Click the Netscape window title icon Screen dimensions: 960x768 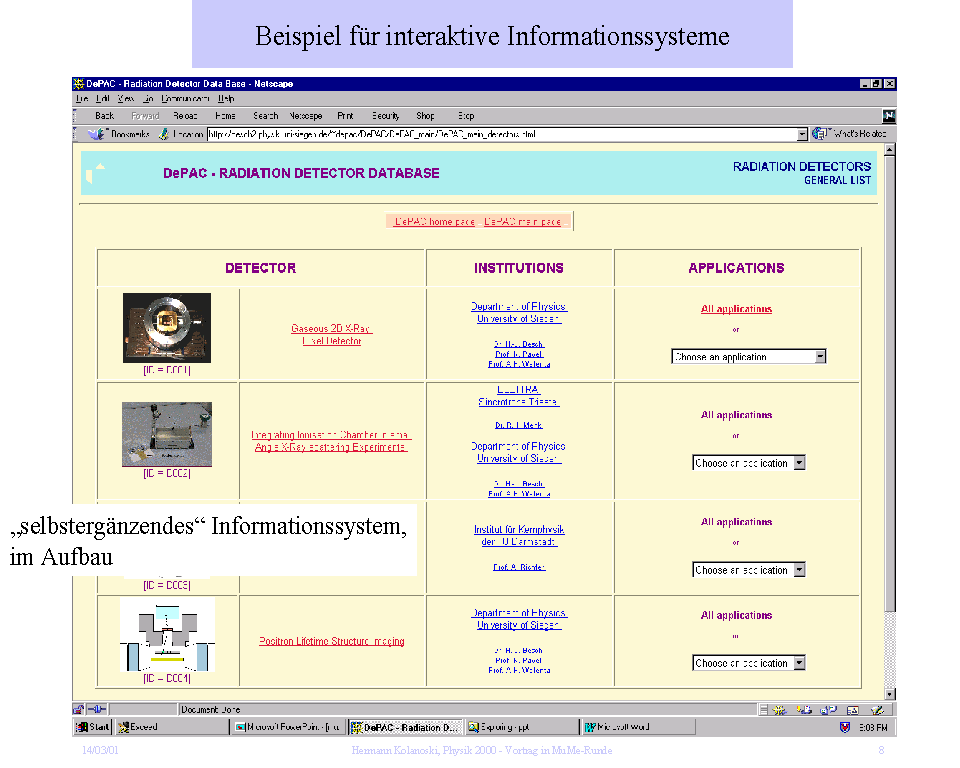coord(78,84)
